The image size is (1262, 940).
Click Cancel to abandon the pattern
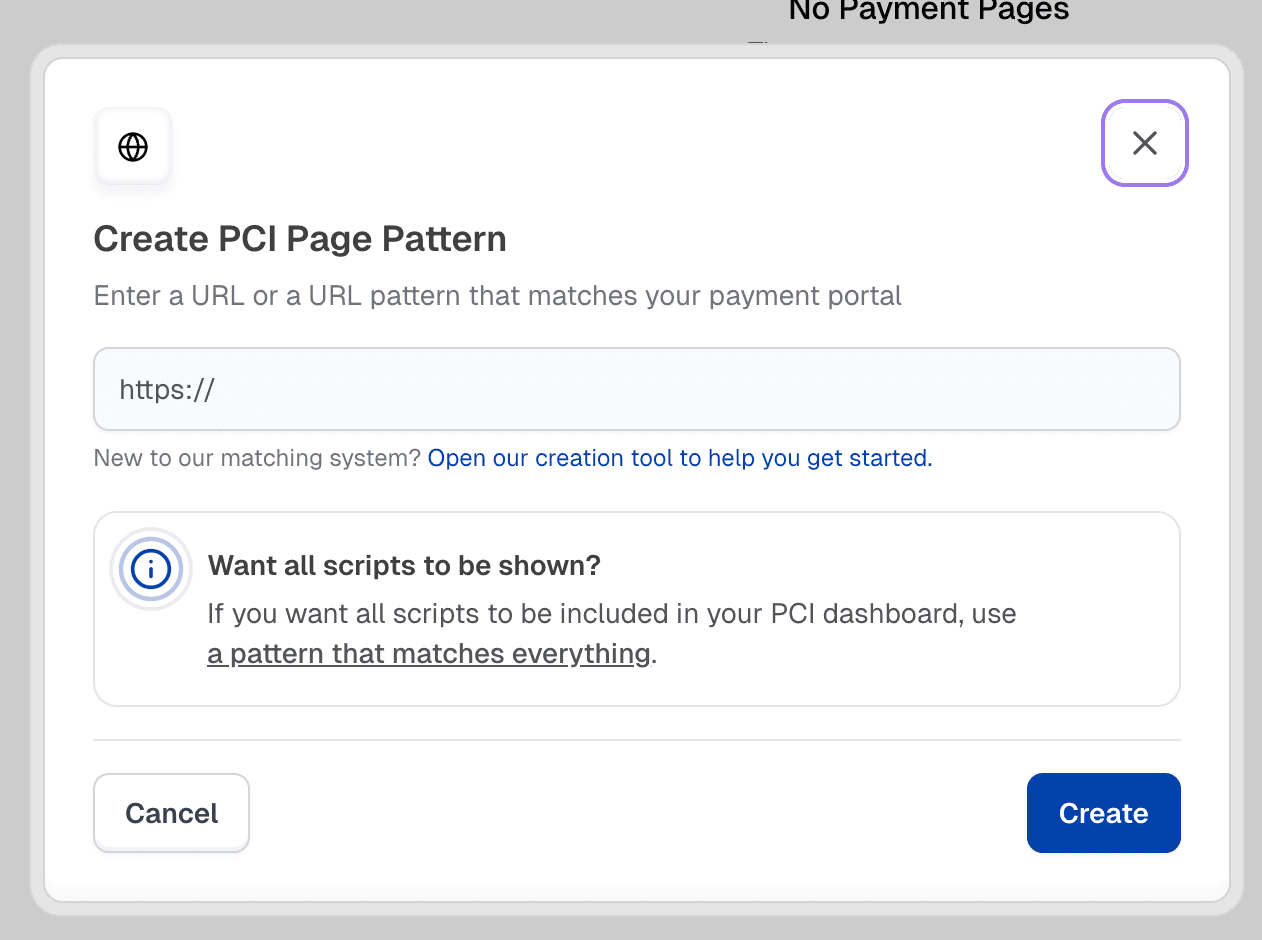click(x=171, y=812)
